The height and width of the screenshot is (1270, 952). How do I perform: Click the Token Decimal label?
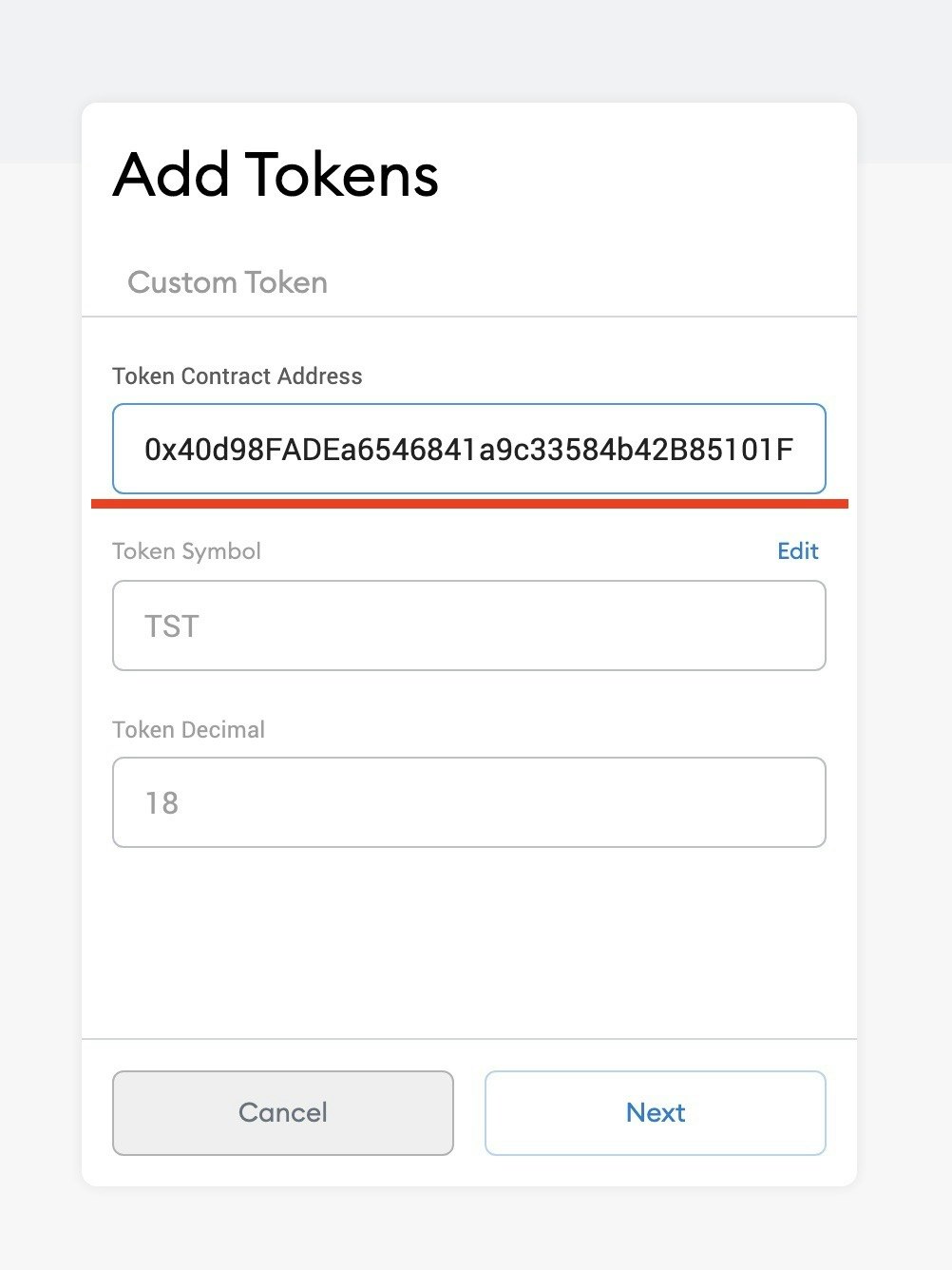coord(188,729)
